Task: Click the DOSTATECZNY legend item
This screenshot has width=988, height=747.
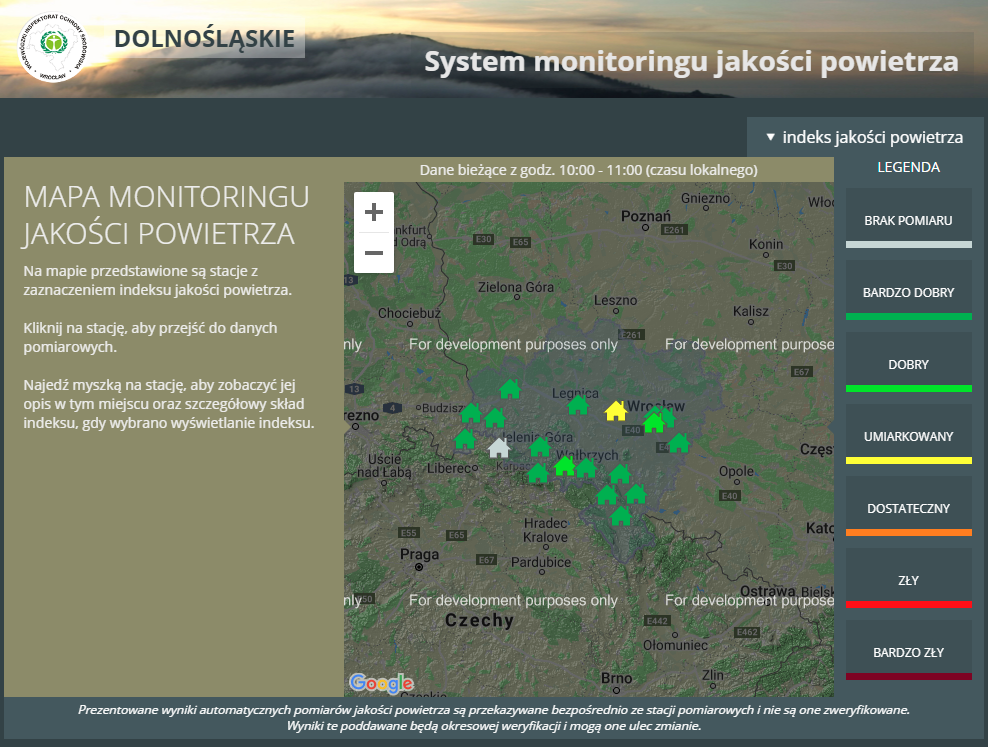Action: 908,508
